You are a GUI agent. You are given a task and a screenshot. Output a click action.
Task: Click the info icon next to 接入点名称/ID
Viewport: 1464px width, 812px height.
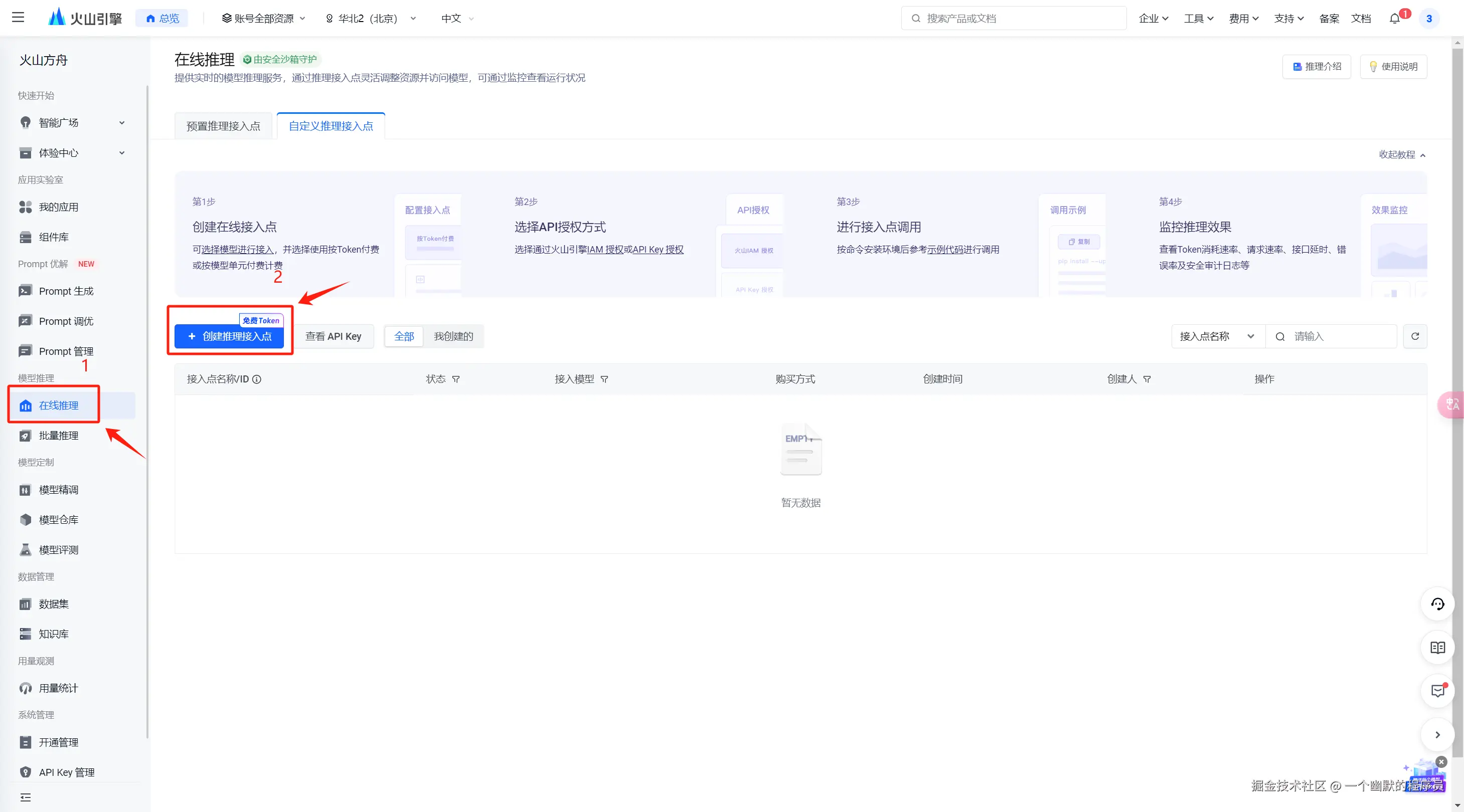coord(257,379)
